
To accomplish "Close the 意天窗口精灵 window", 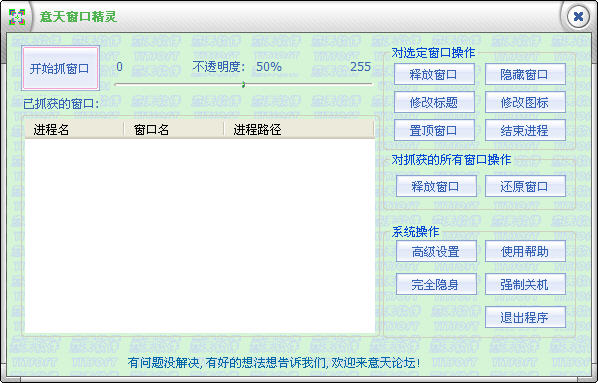I will point(578,16).
